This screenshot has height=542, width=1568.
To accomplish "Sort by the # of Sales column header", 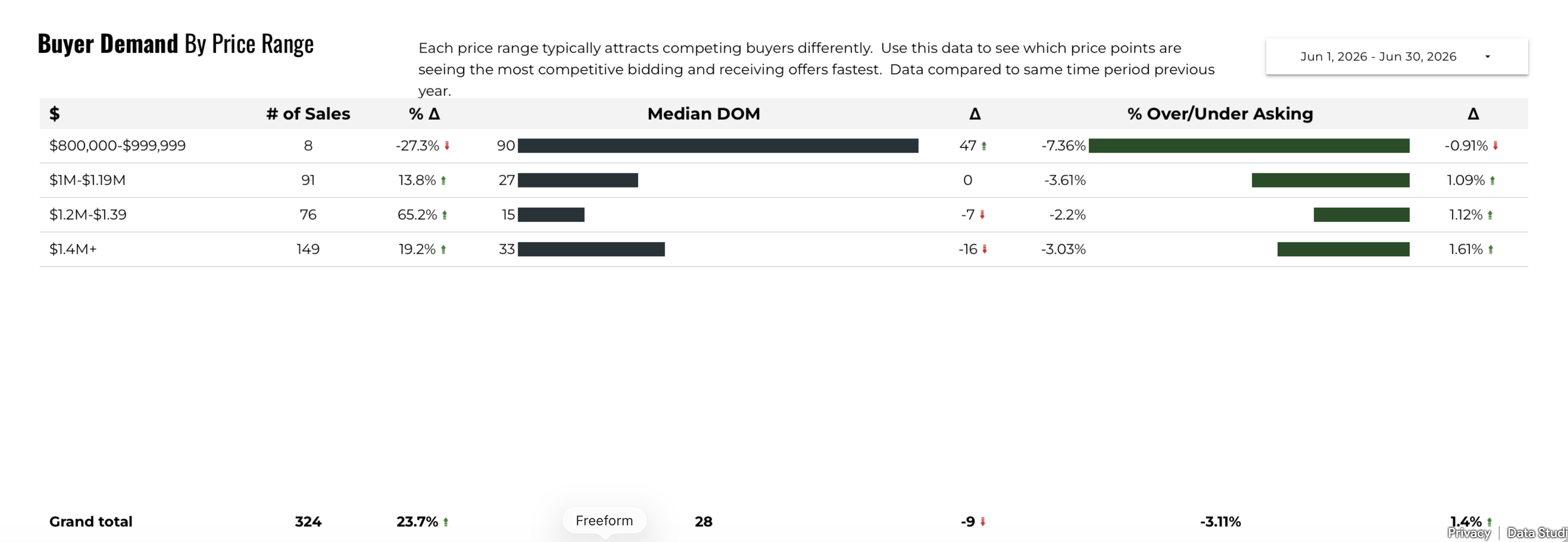I will coord(308,114).
